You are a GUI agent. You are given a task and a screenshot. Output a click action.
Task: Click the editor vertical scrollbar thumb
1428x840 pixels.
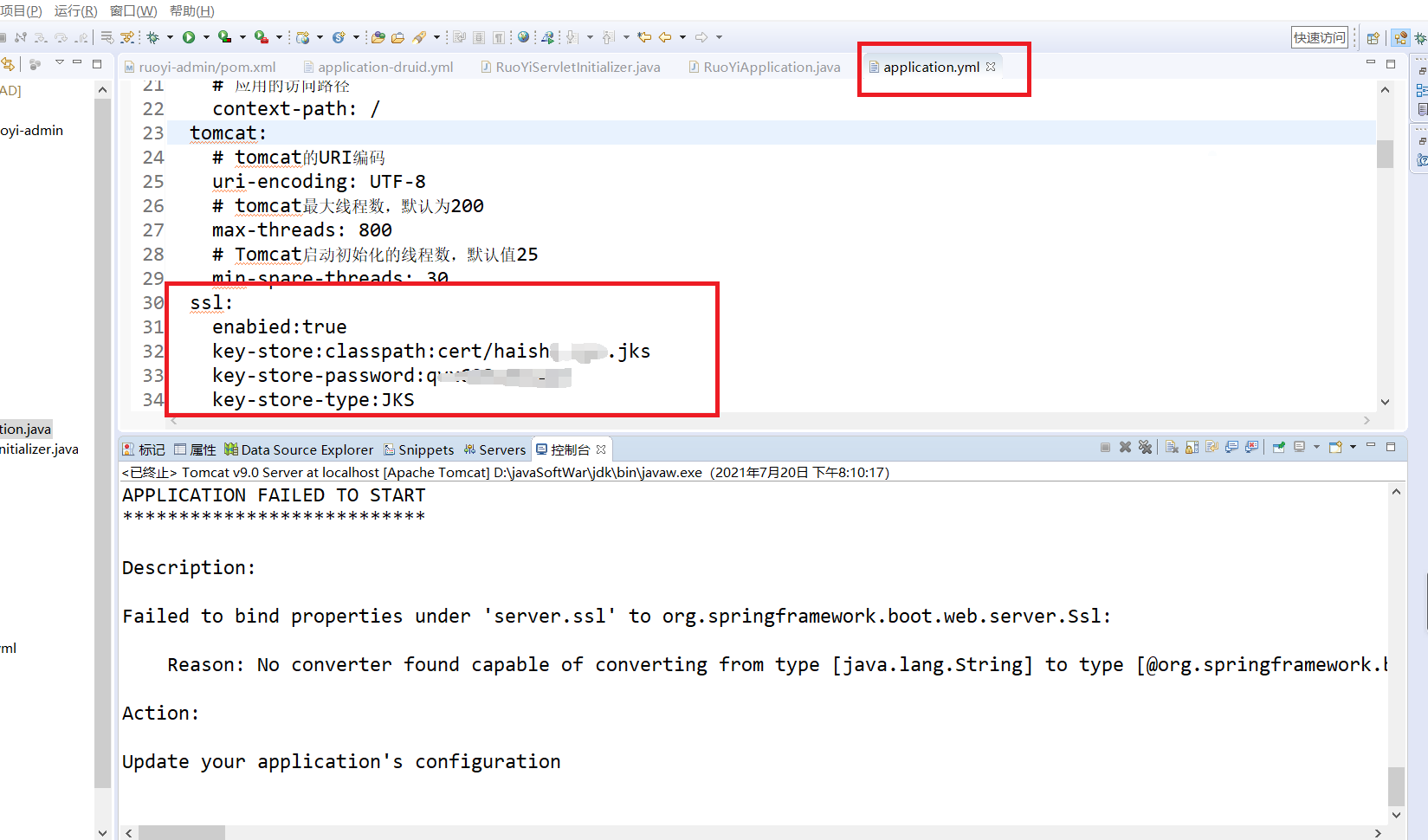coord(1385,154)
